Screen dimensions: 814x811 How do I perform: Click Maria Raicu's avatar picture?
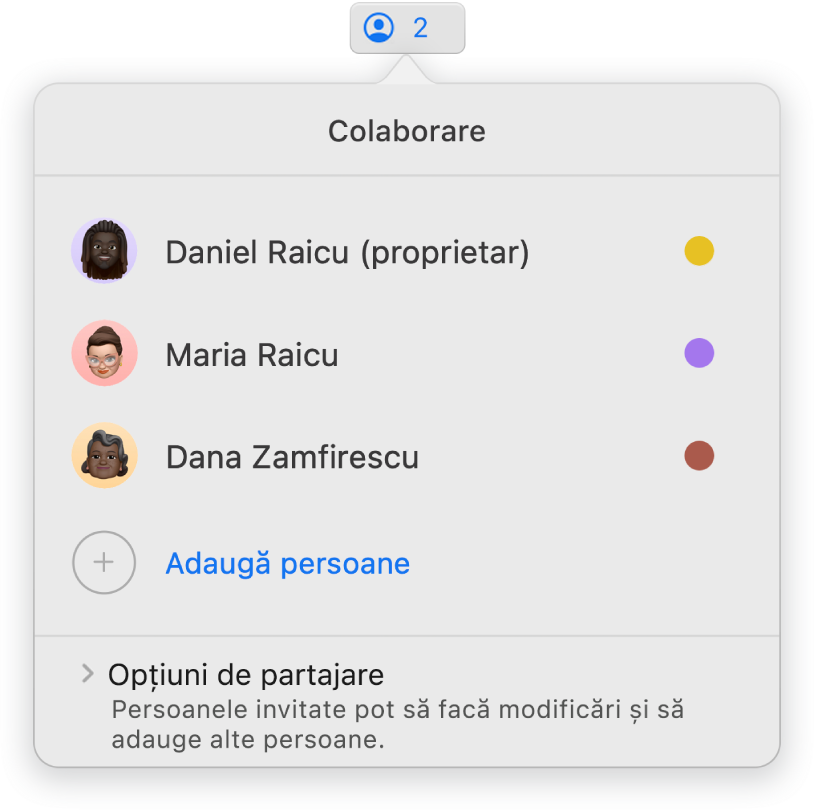pos(104,354)
